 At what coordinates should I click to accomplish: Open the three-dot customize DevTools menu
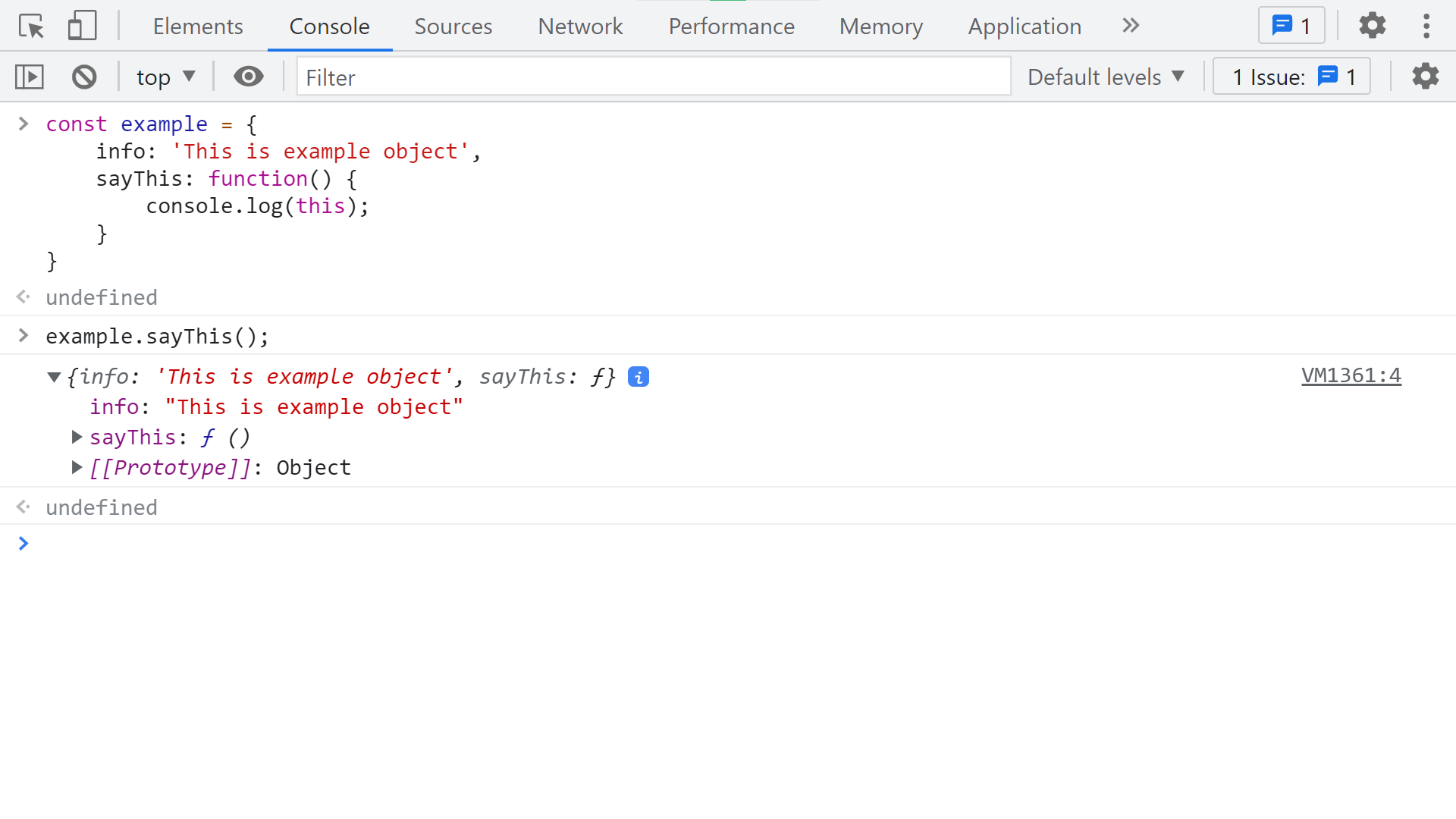[1426, 26]
